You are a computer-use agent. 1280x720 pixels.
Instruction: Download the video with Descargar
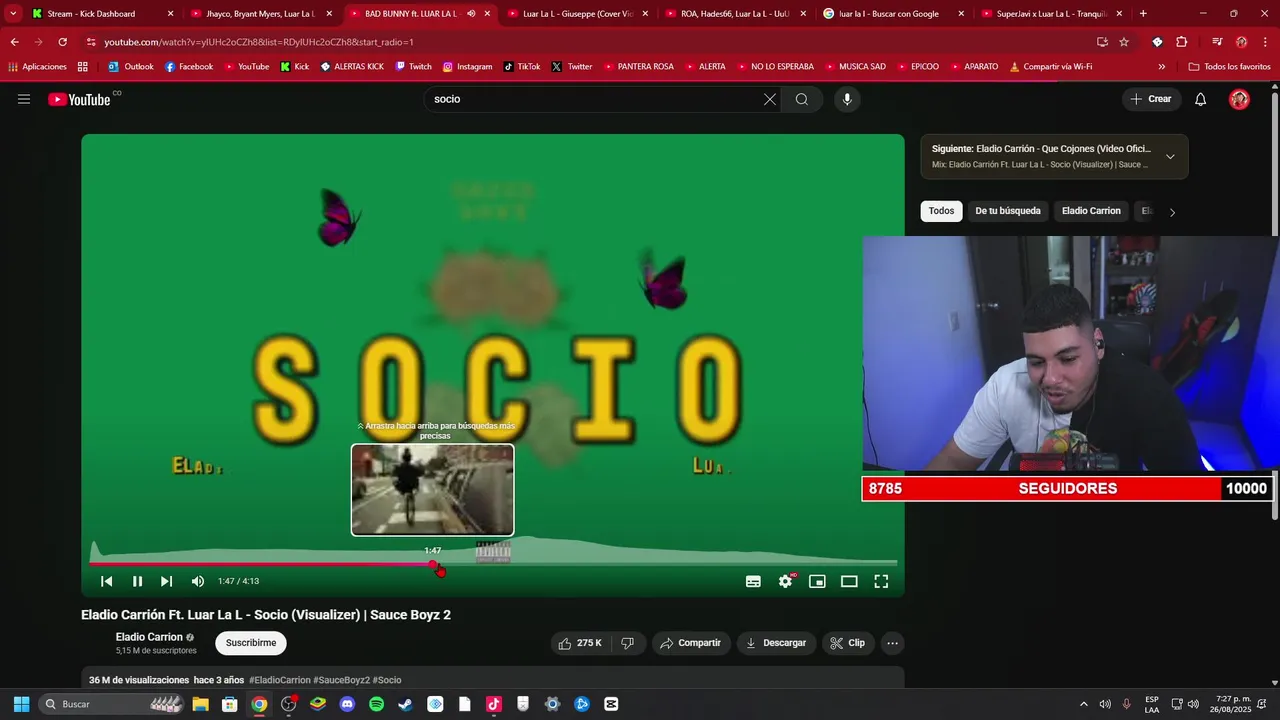pos(776,643)
